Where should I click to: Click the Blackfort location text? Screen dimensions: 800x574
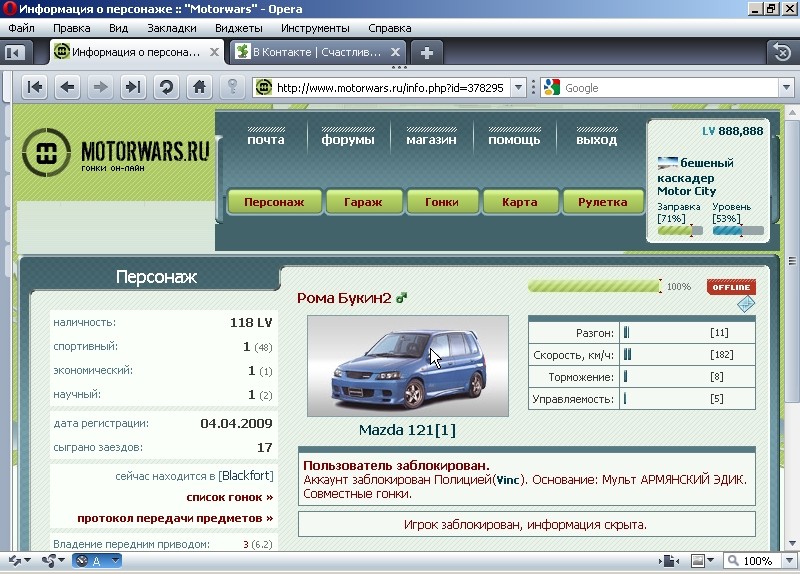click(x=246, y=476)
